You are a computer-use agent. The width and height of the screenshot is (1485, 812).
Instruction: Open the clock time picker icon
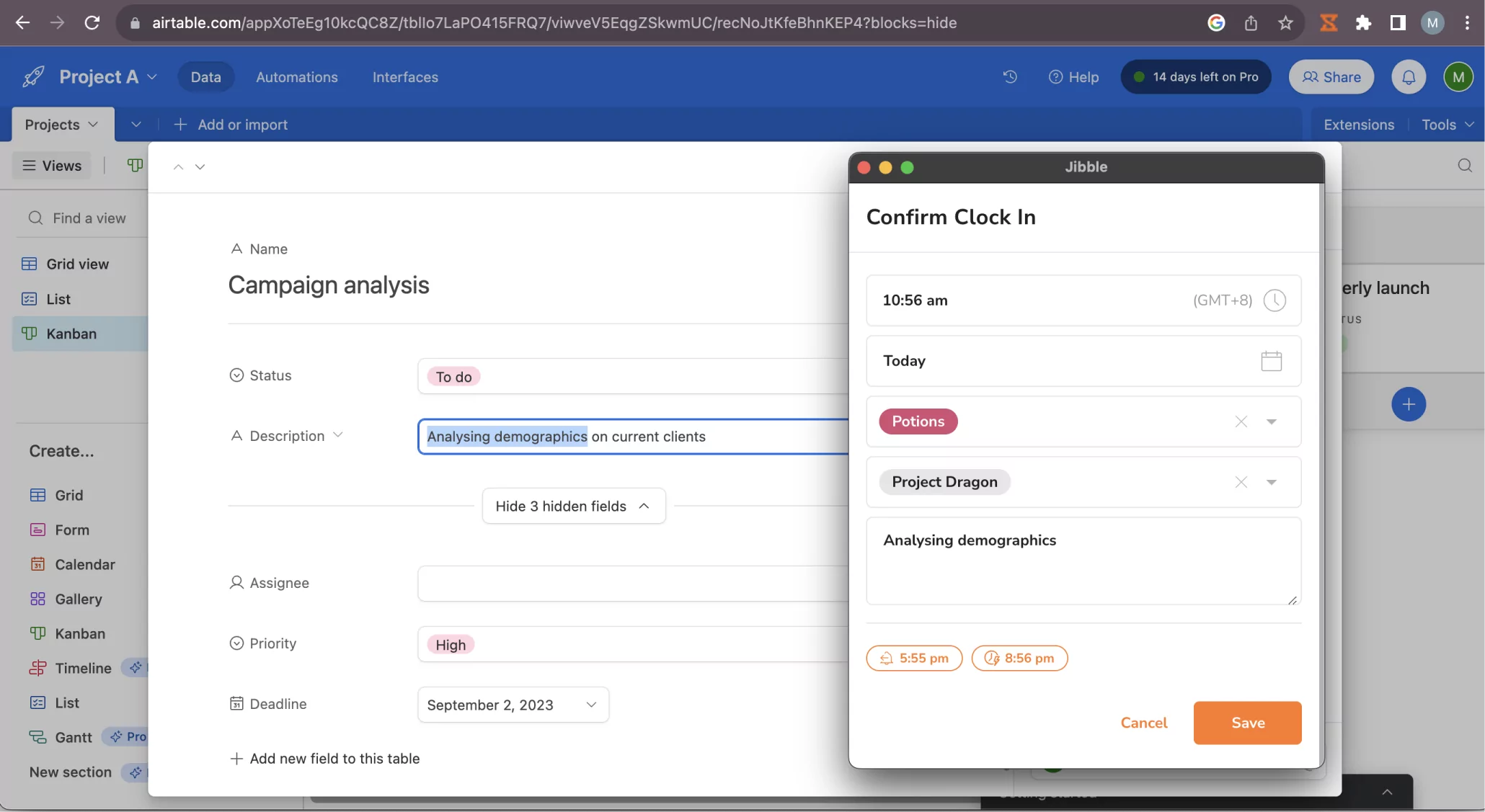pos(1274,300)
